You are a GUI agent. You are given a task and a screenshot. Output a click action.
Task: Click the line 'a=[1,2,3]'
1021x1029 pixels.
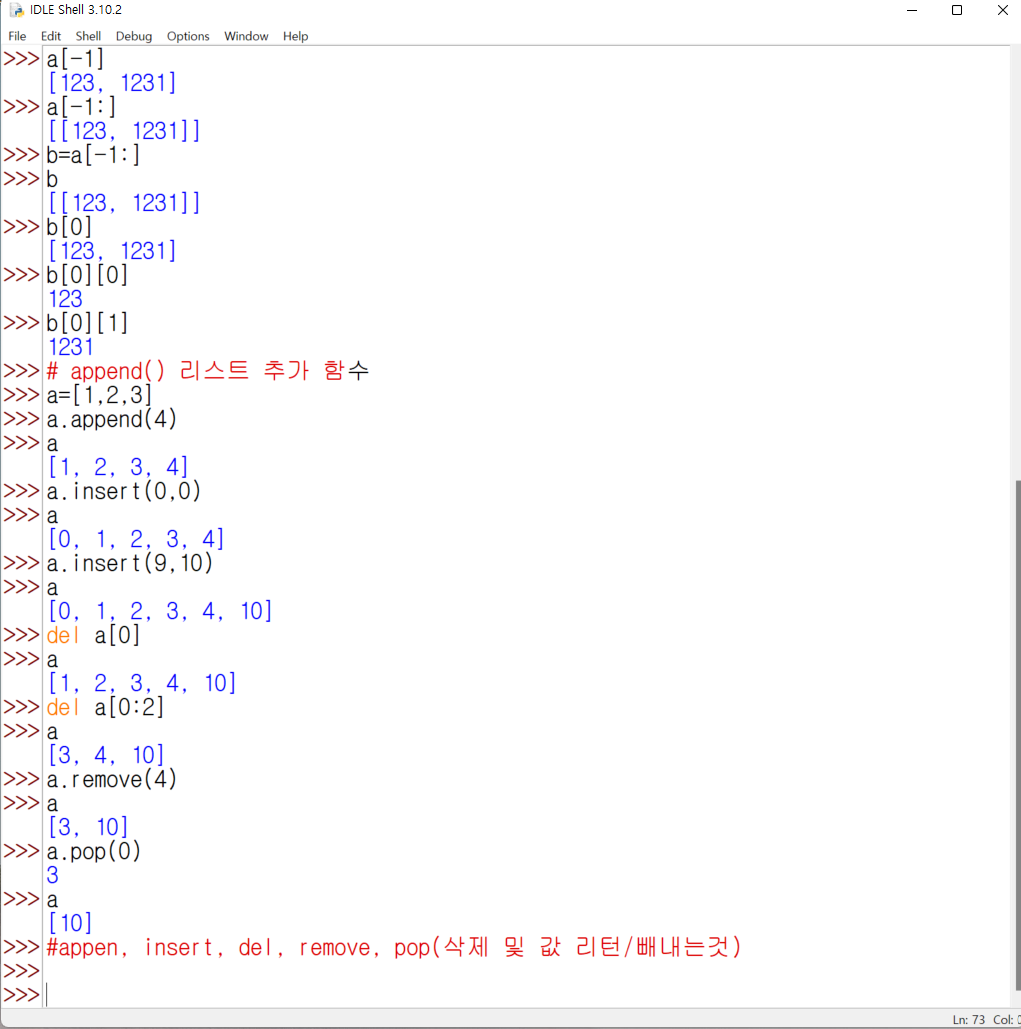99,395
